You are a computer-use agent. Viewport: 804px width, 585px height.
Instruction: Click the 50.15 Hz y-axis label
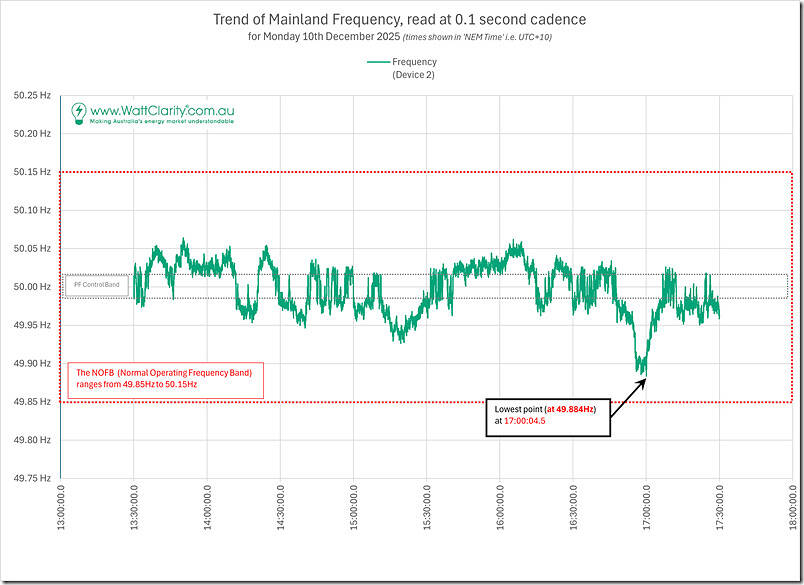coord(32,172)
